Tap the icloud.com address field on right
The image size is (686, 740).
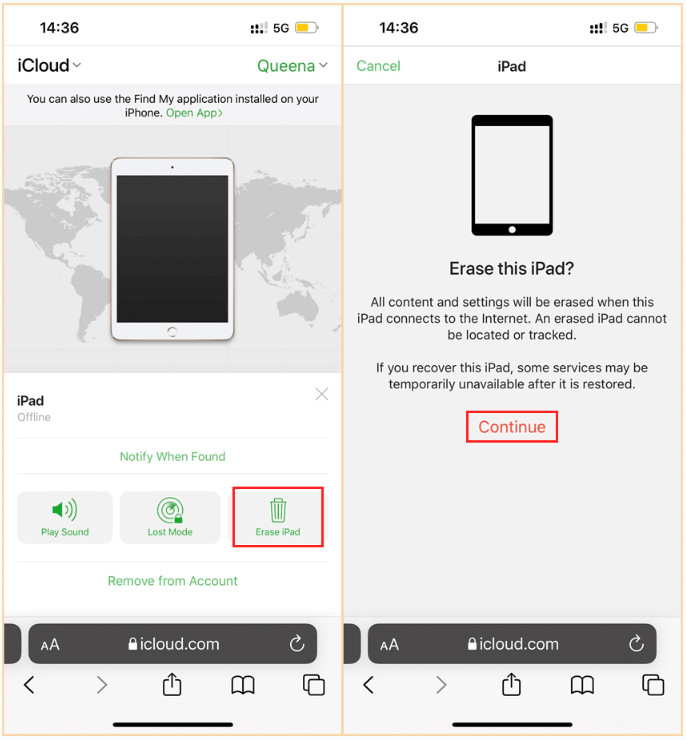512,644
